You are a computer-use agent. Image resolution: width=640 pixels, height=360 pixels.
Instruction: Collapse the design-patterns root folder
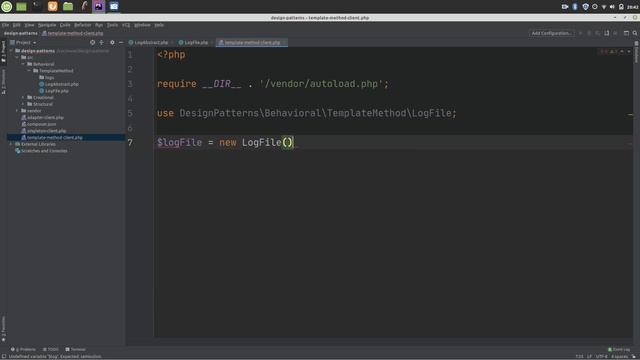pos(11,51)
